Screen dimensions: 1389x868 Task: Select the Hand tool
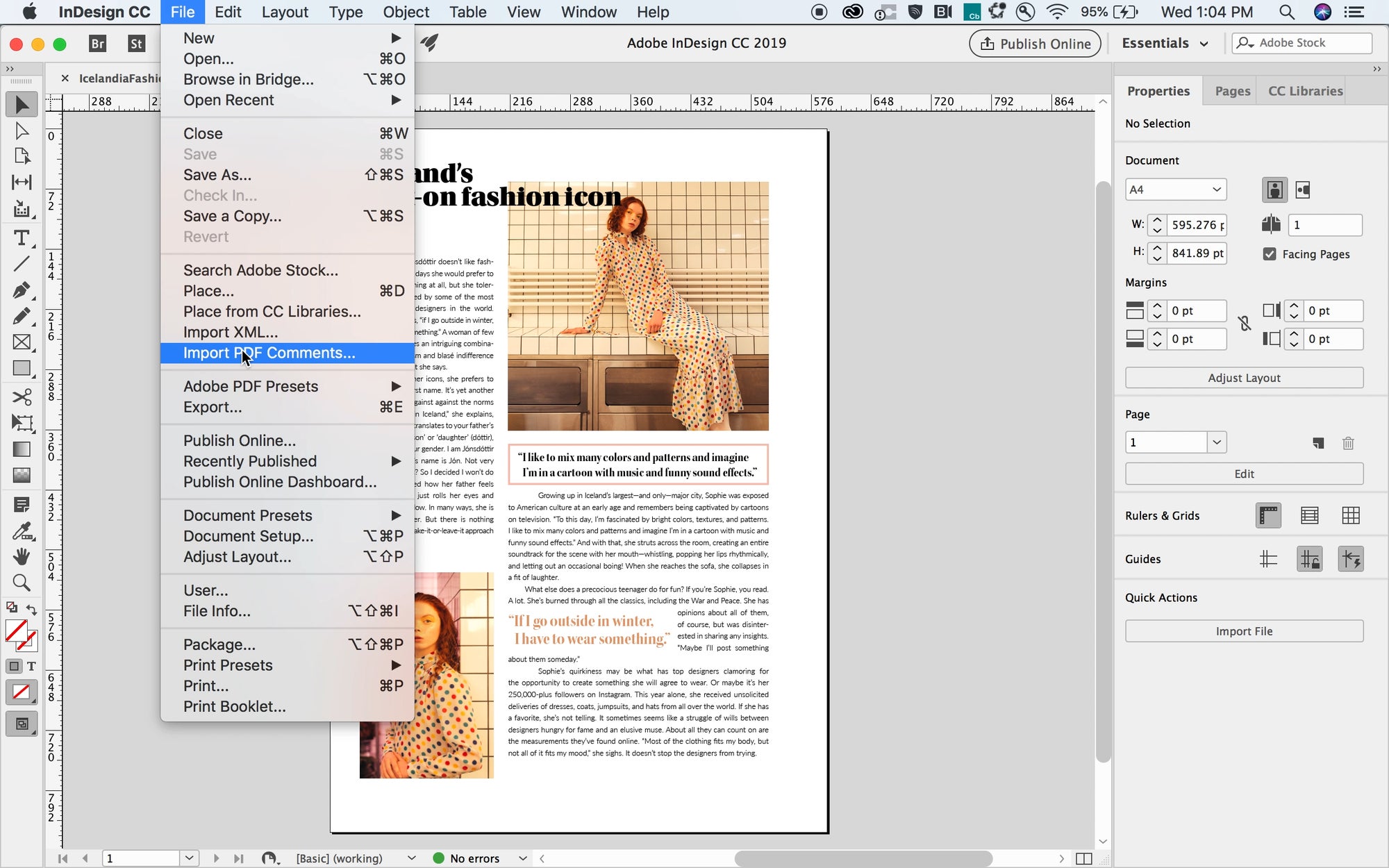pyautogui.click(x=22, y=557)
